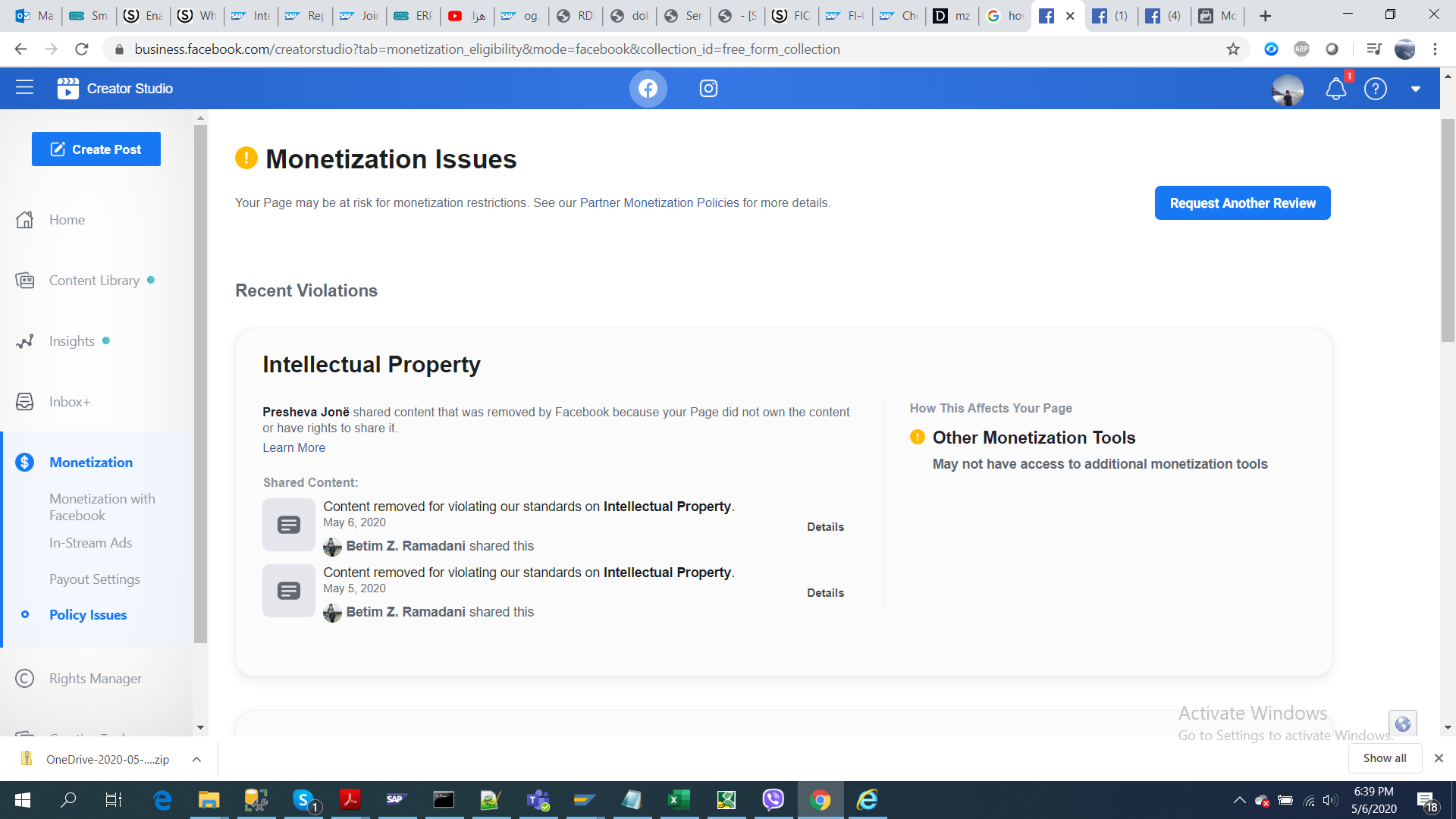Image resolution: width=1456 pixels, height=819 pixels.
Task: View Details for May 6 violation
Action: click(825, 527)
